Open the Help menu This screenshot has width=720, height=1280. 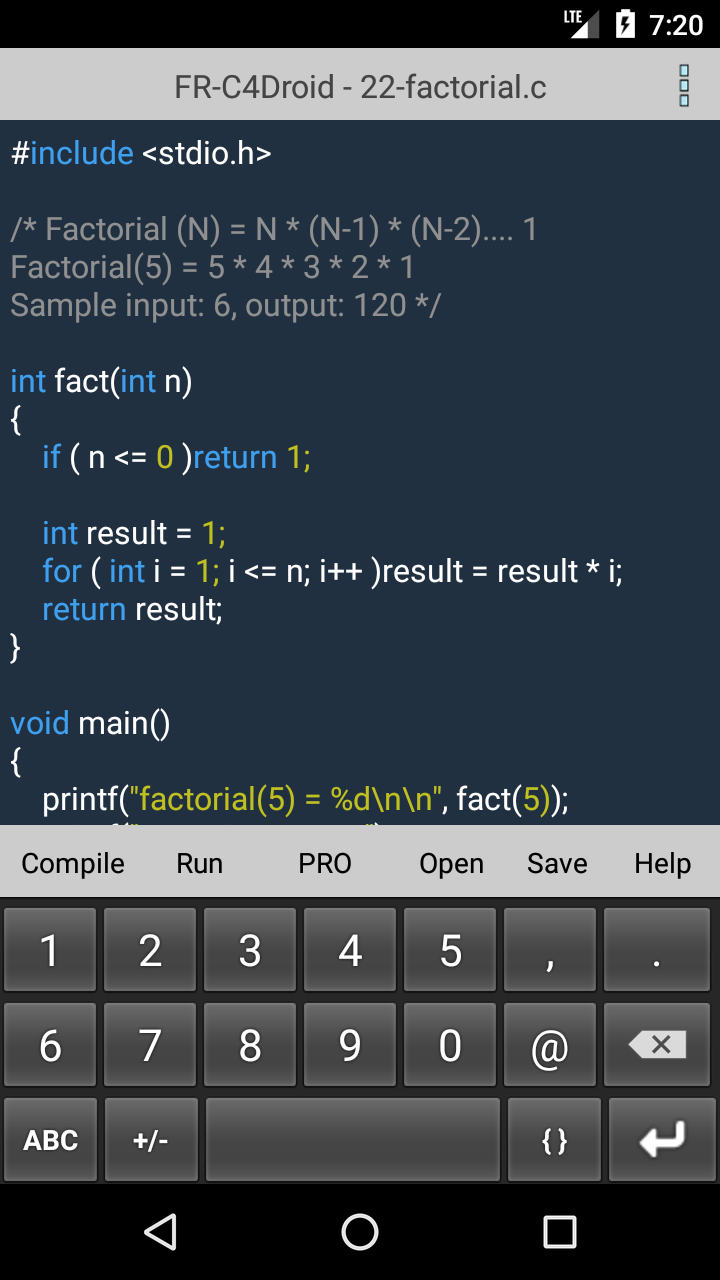[662, 864]
